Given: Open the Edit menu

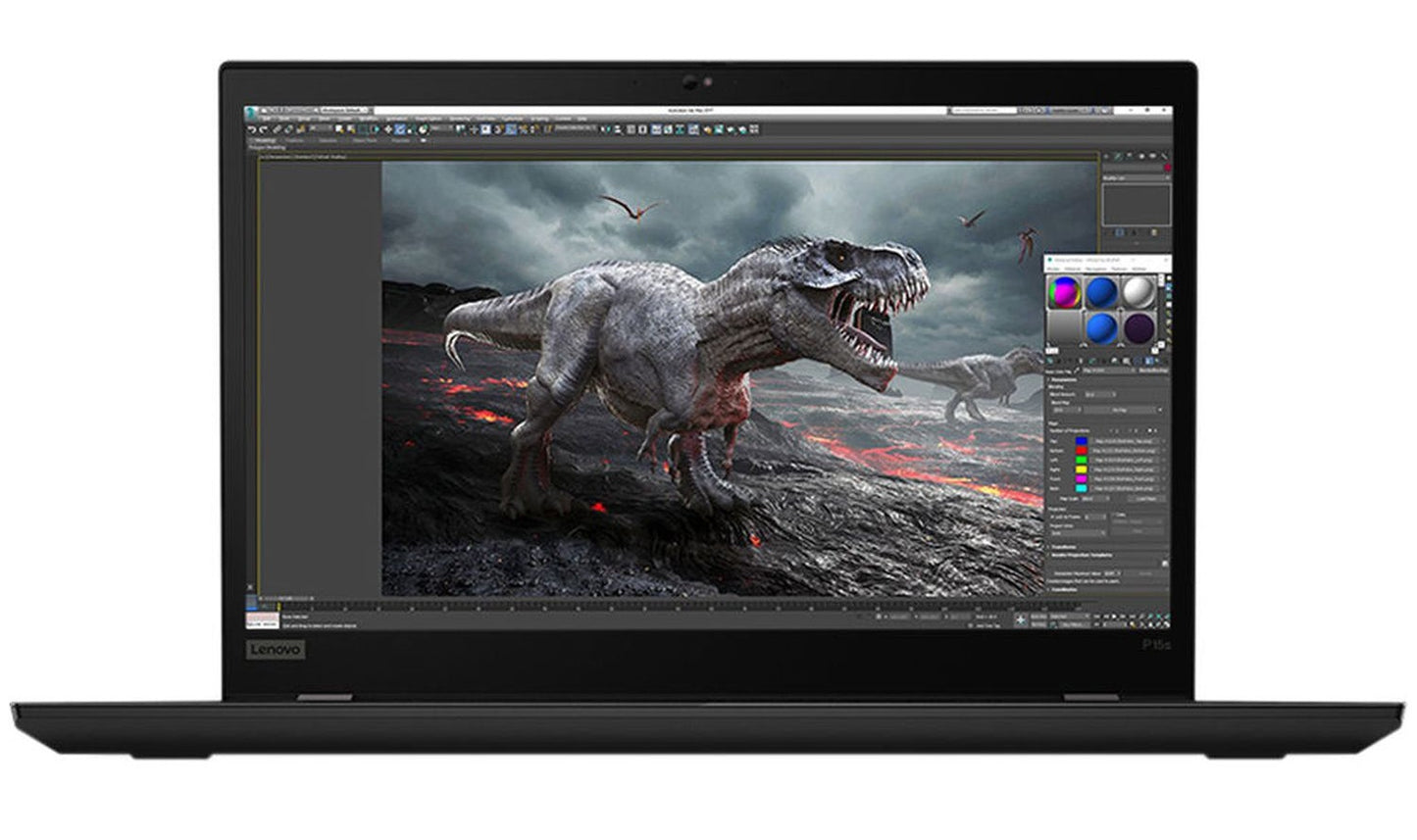Looking at the screenshot, I should (267, 119).
